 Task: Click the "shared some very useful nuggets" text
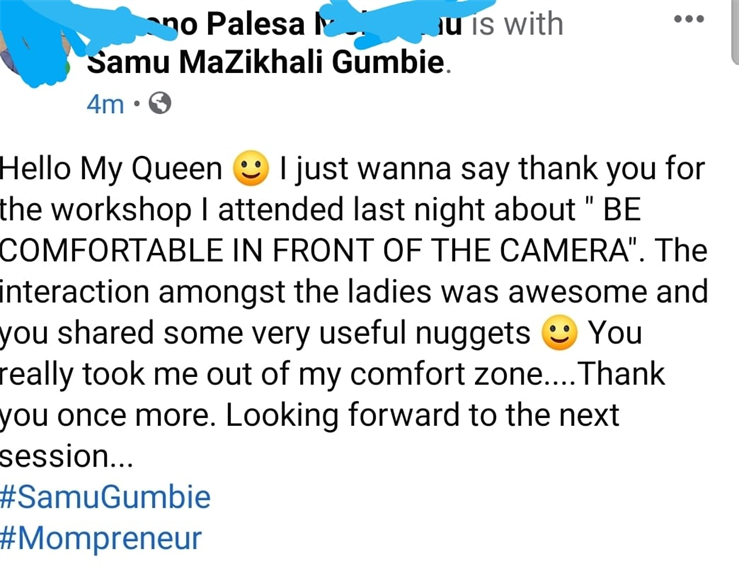point(294,333)
